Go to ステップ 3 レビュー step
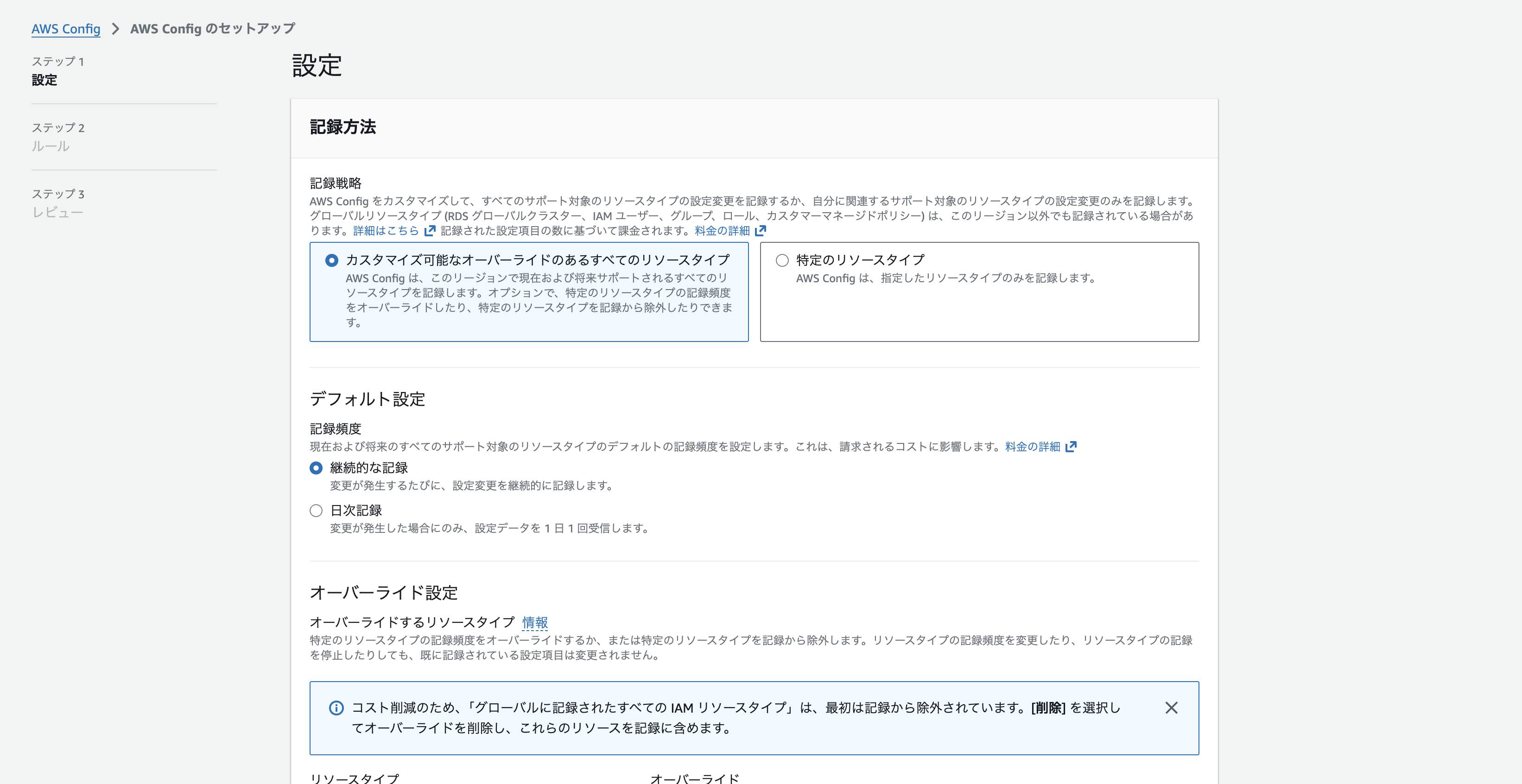This screenshot has width=1522, height=784. [x=57, y=212]
